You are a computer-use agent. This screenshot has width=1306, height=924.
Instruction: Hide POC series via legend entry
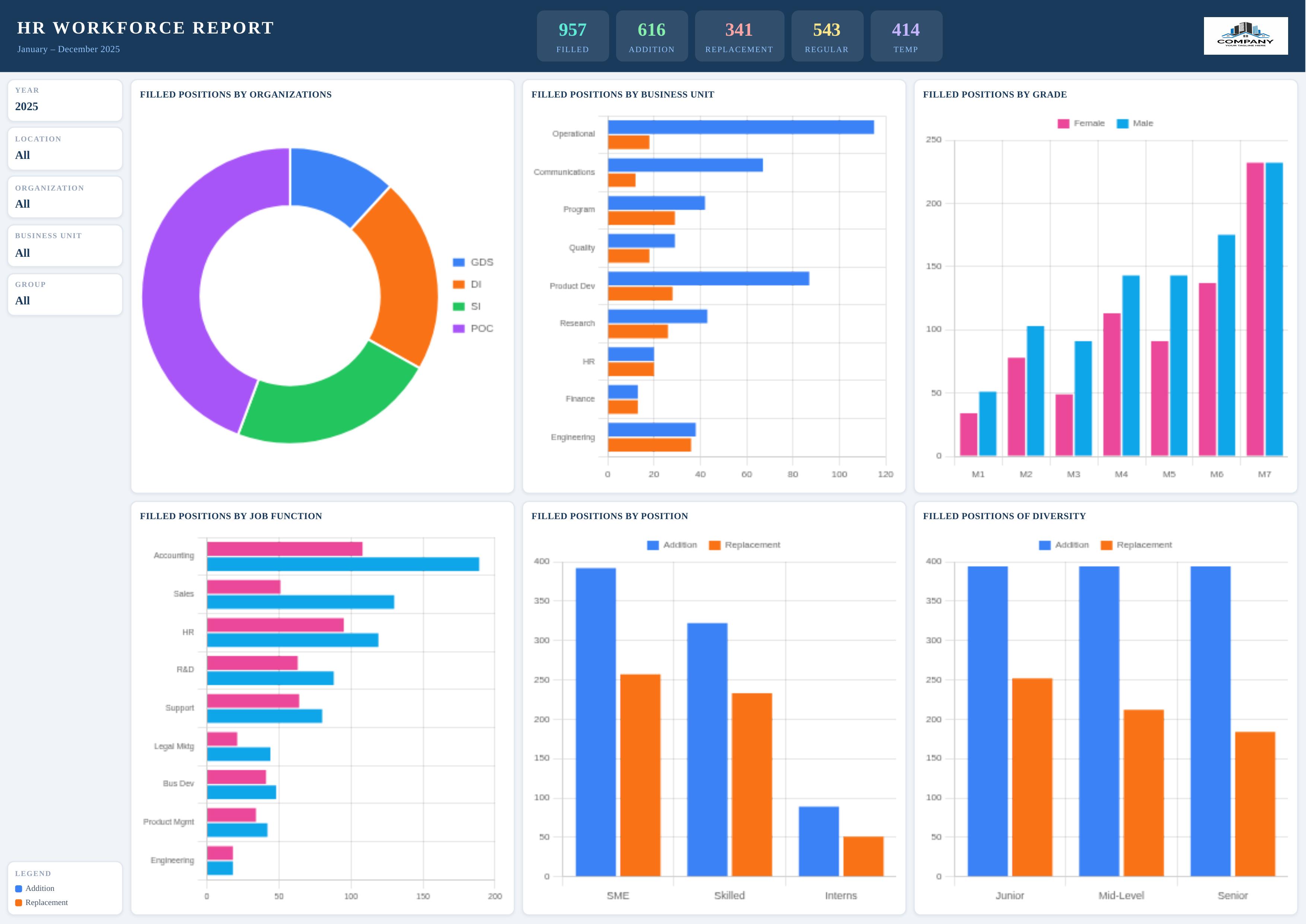click(459, 329)
